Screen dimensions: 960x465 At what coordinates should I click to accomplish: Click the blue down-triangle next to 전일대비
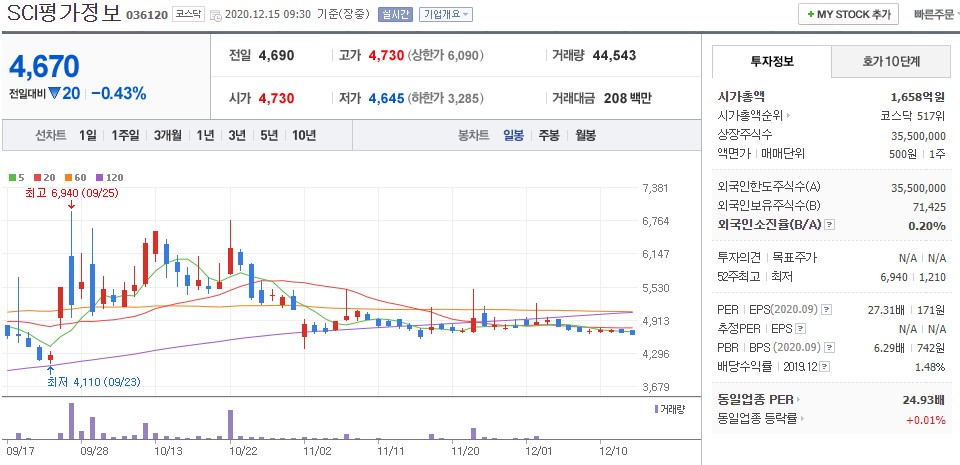tap(53, 94)
